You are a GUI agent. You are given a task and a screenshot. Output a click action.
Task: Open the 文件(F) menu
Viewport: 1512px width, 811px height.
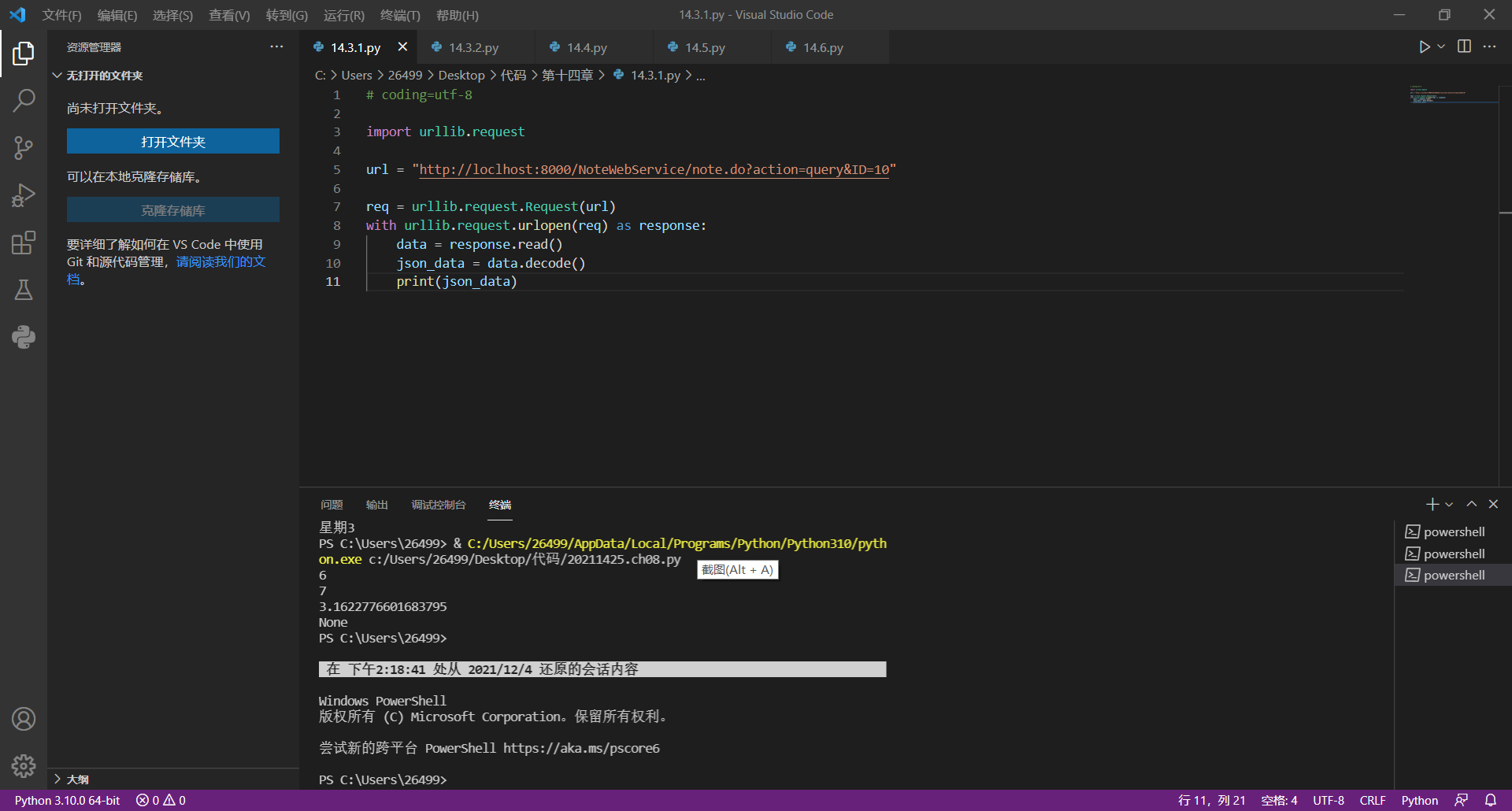[62, 15]
